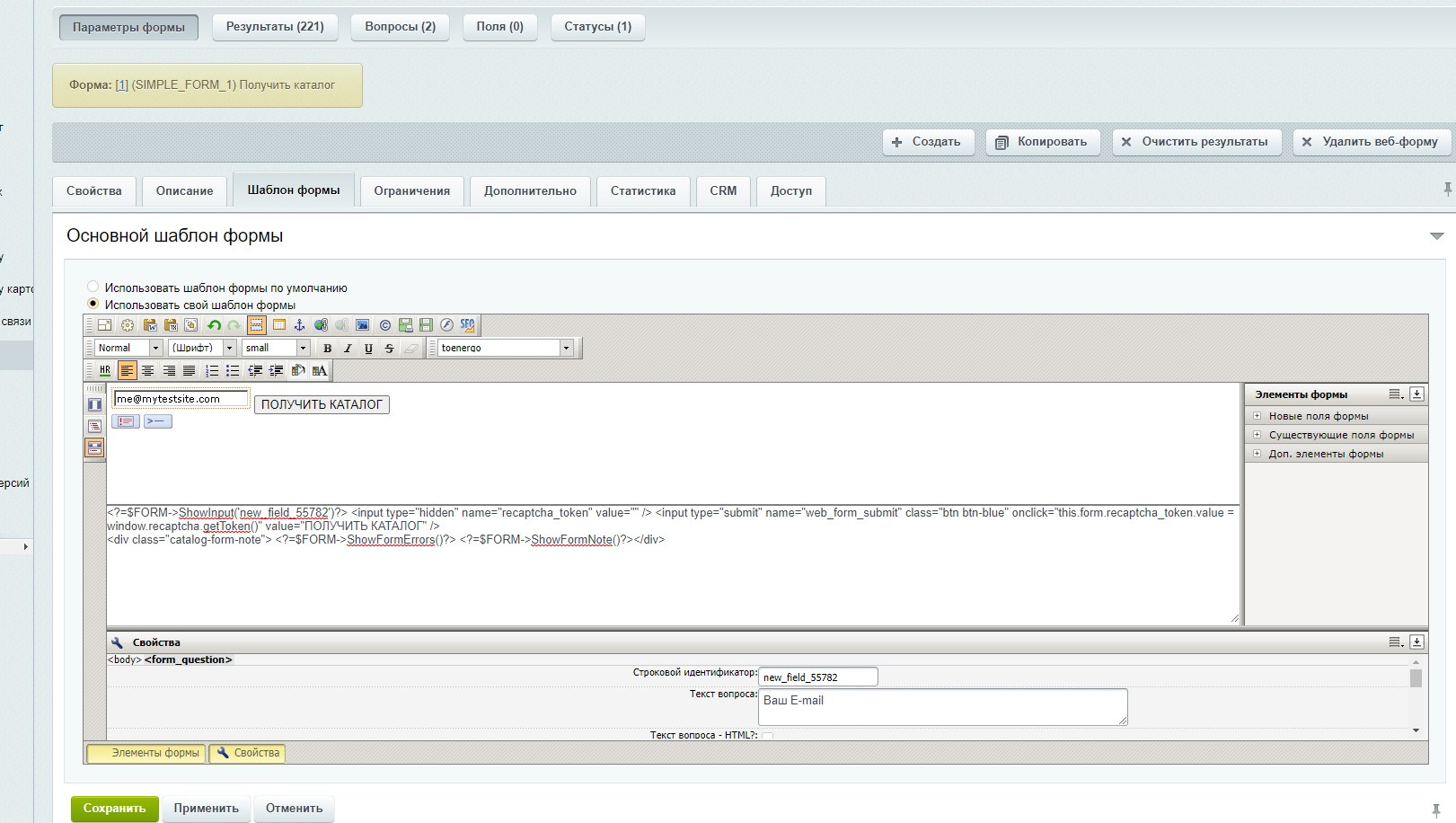The height and width of the screenshot is (823, 1456).
Task: Open the Статистика tab
Action: [643, 190]
